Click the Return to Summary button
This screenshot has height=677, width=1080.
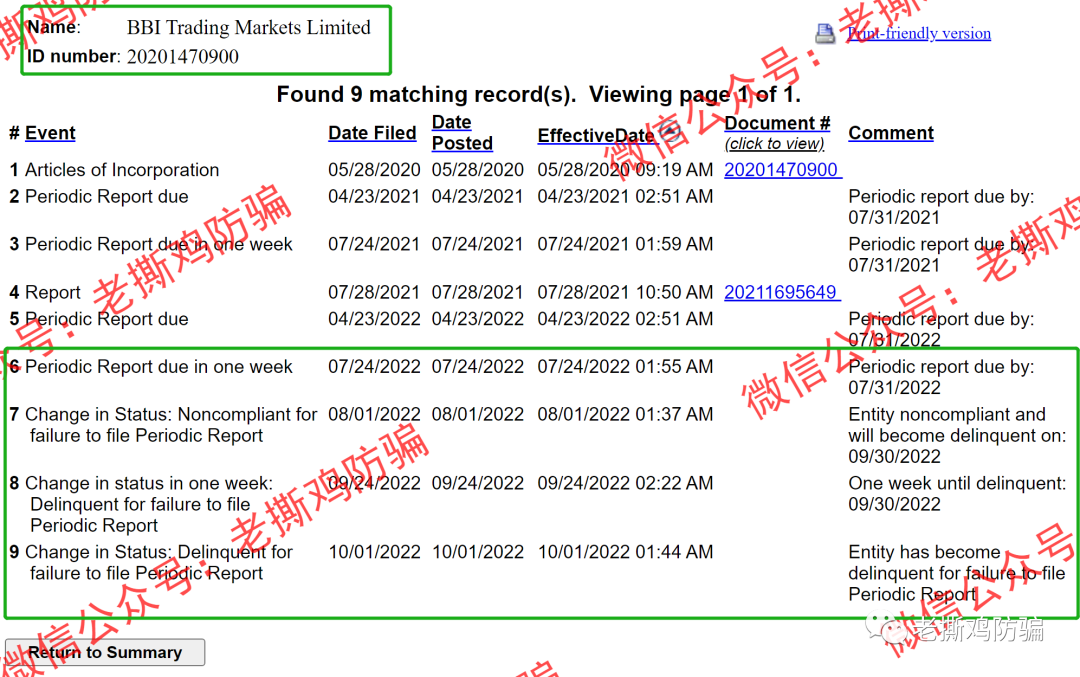pyautogui.click(x=105, y=652)
